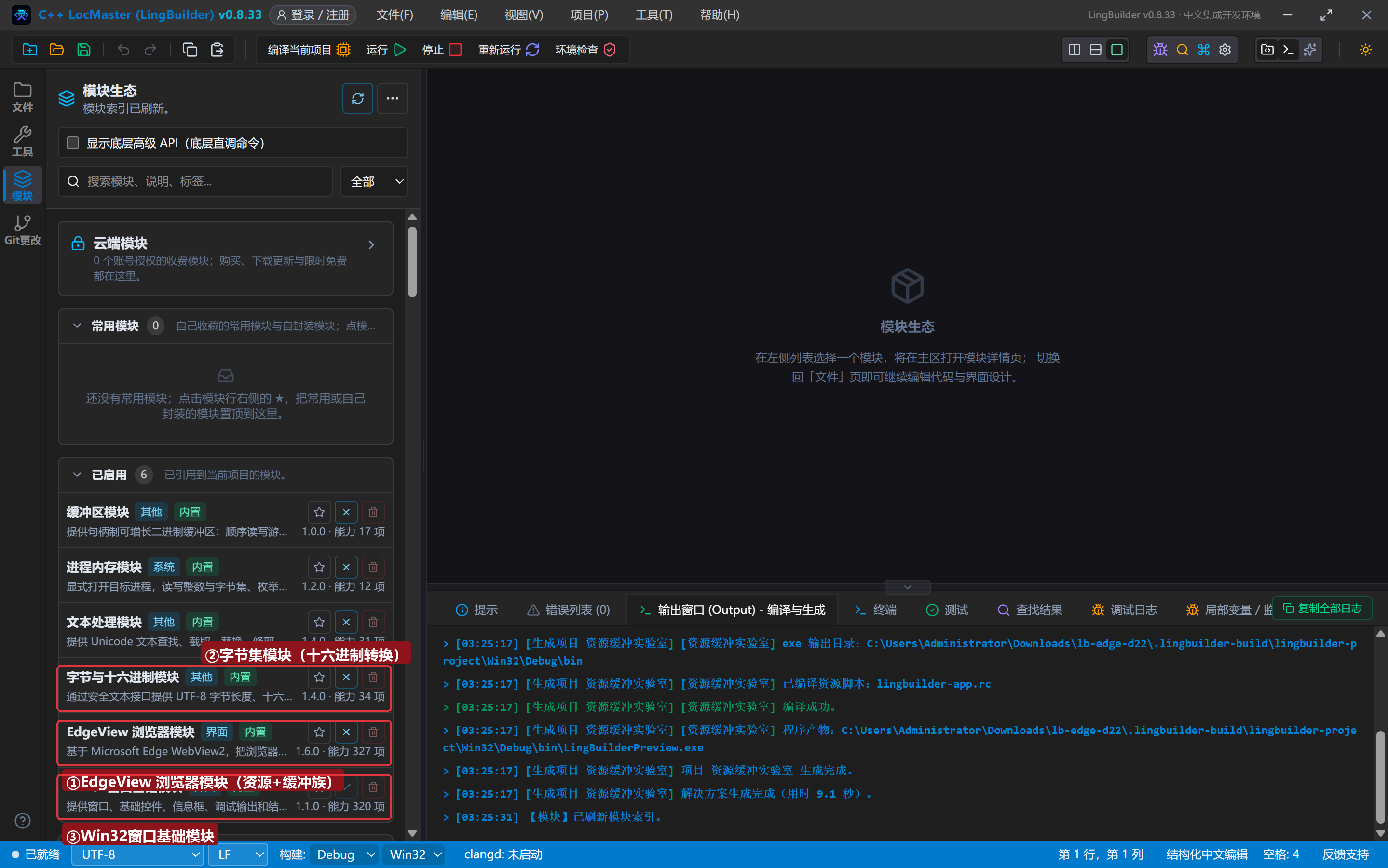The image size is (1388, 868).
Task: Click the help question mark icon
Action: 22,820
